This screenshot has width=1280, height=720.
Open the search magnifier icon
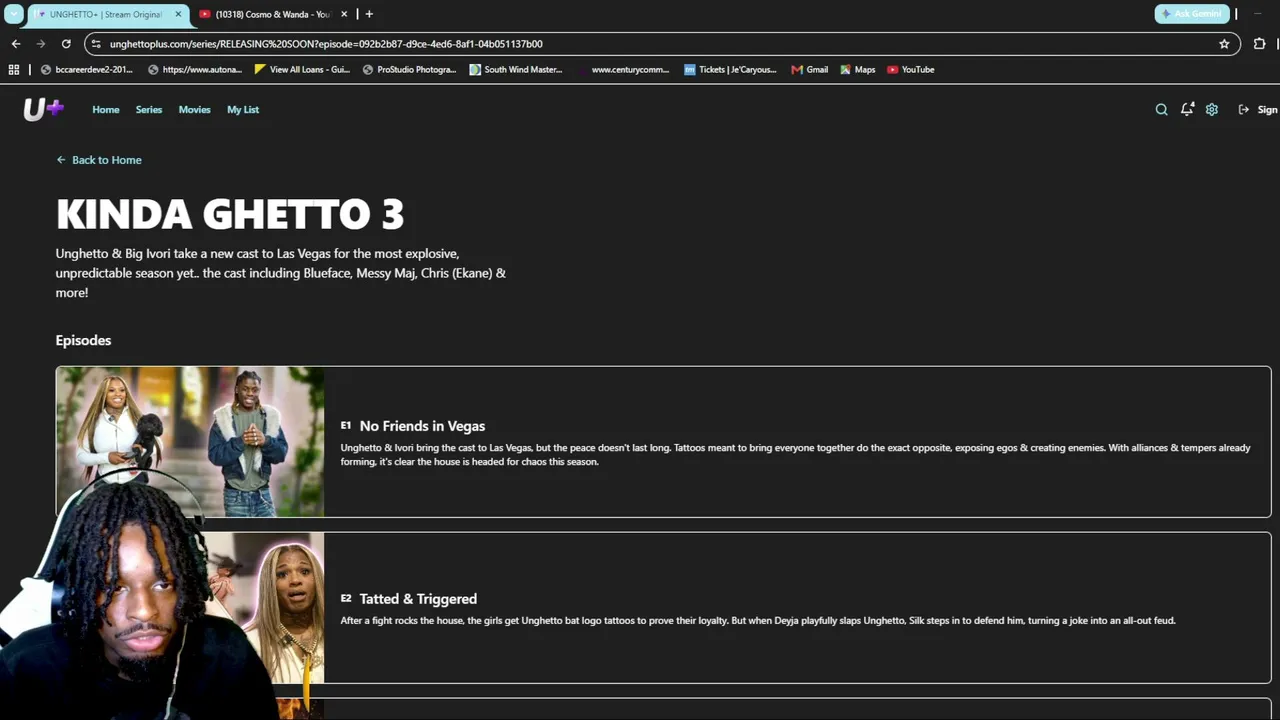(1161, 110)
